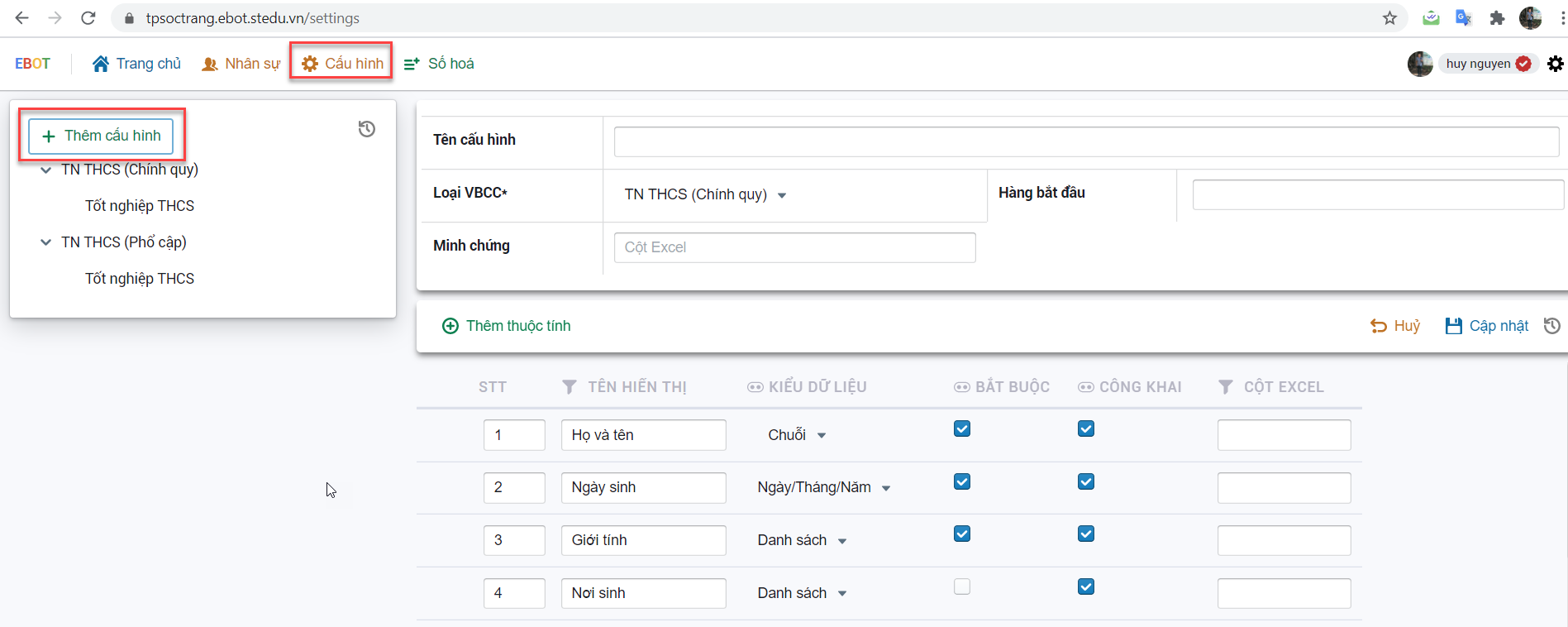Click the history icon beside Cập nhật
The height and width of the screenshot is (627, 1568).
(1551, 326)
